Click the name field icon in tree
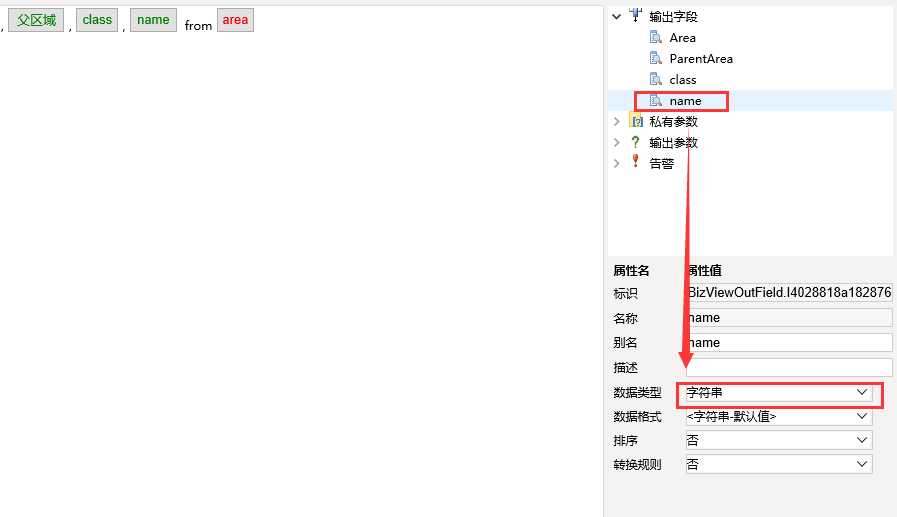This screenshot has height=517, width=897. (x=656, y=101)
